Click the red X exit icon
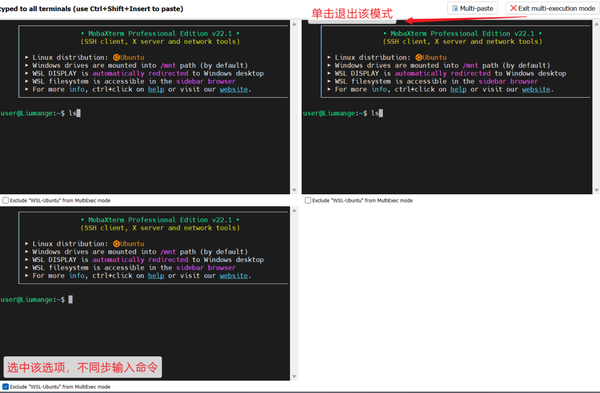The height and width of the screenshot is (393, 600). [513, 8]
